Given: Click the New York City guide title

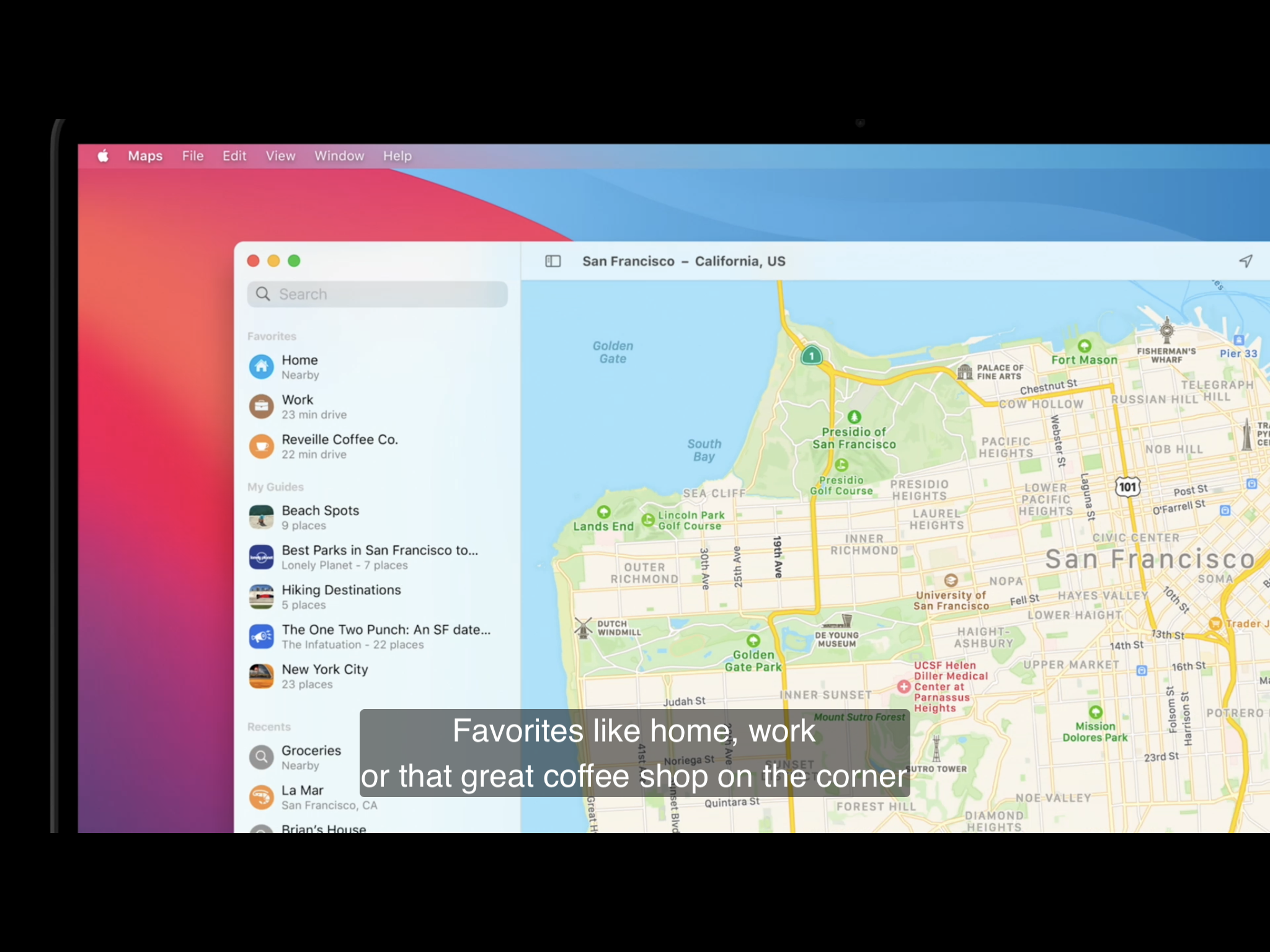Looking at the screenshot, I should (325, 669).
